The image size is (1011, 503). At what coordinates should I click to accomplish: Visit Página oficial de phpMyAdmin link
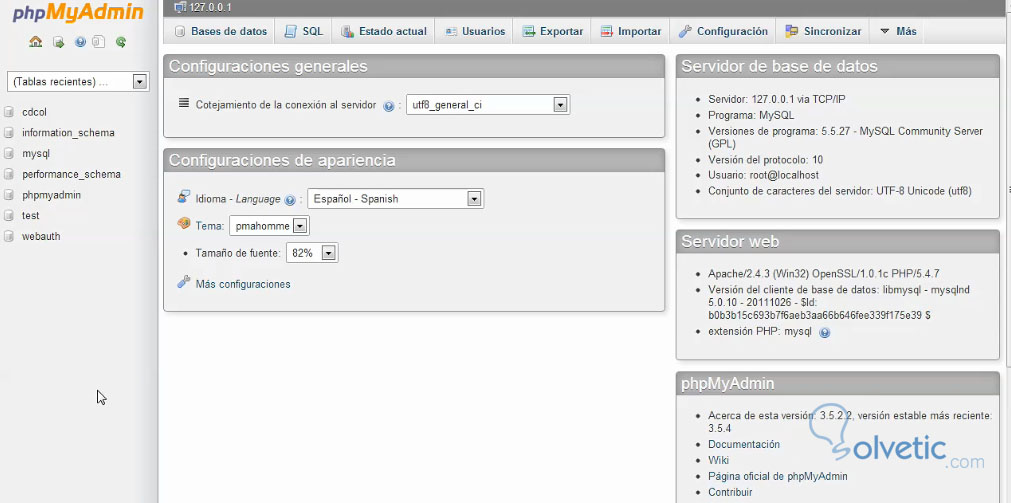click(778, 477)
